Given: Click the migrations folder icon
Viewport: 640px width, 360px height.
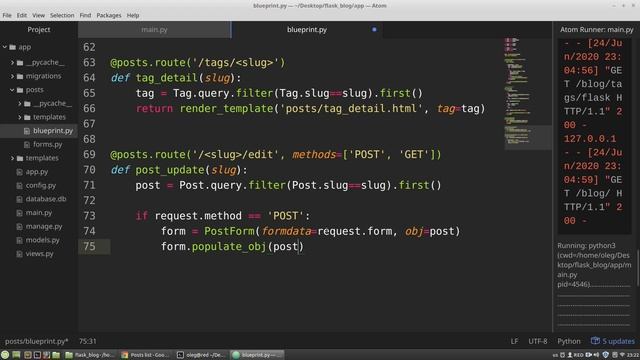Looking at the screenshot, I should tap(20, 76).
